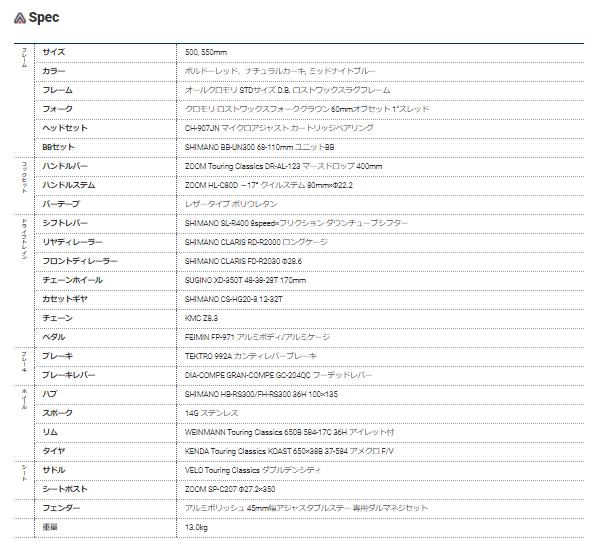The height and width of the screenshot is (559, 607).
Task: Click the スポーク row label
Action: pyautogui.click(x=58, y=413)
